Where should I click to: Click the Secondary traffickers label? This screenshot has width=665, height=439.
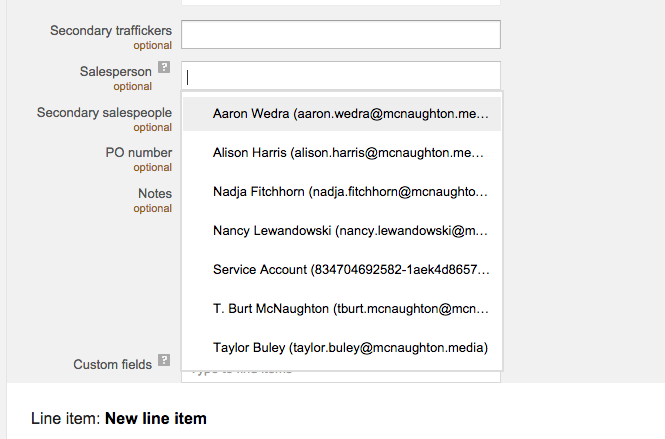(x=111, y=31)
